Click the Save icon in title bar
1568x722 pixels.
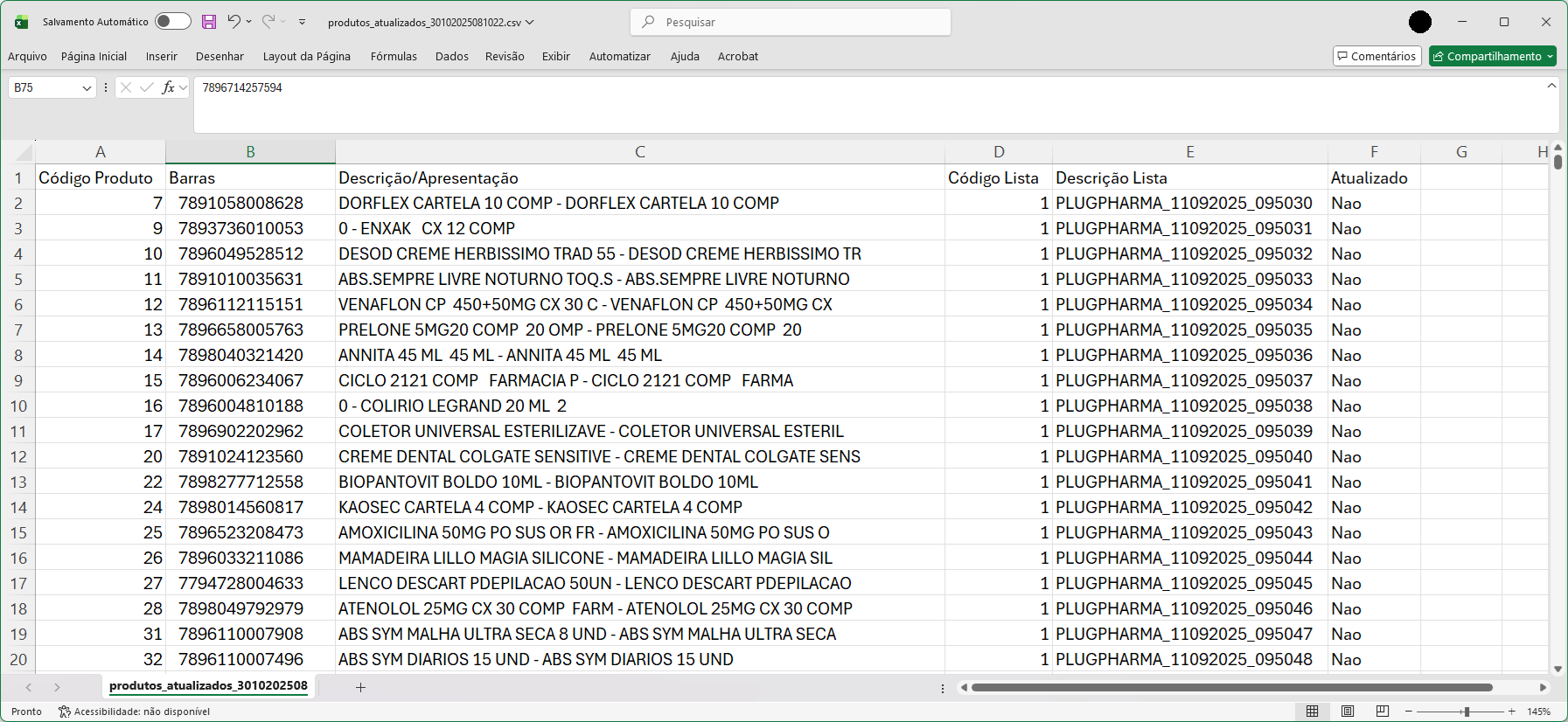point(209,22)
